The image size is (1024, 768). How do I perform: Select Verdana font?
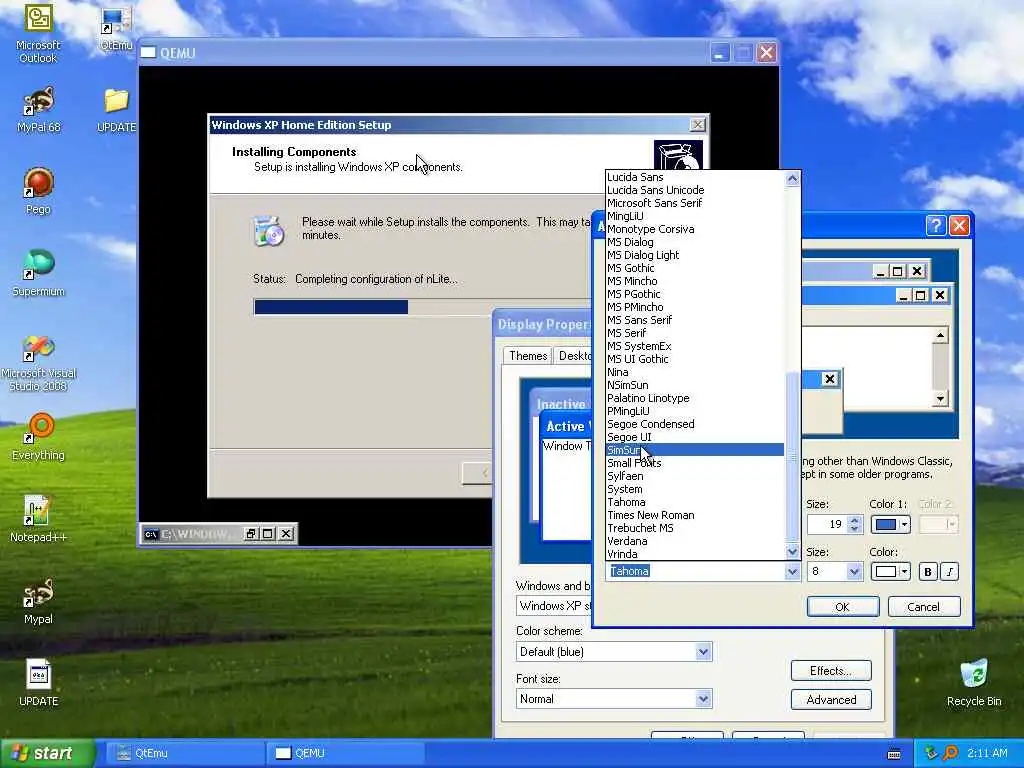tap(695, 541)
